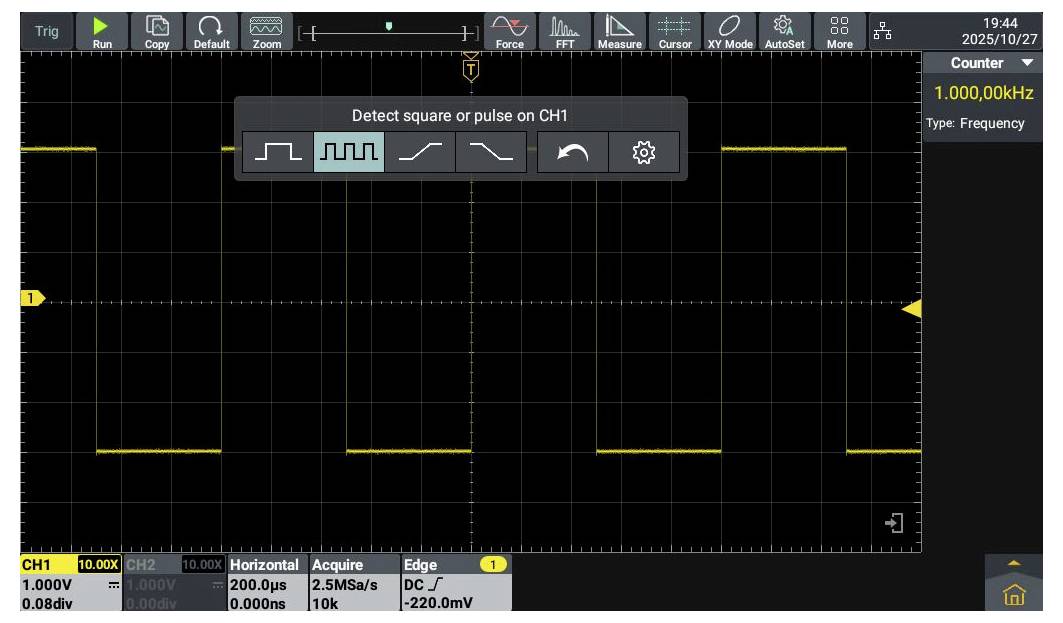Viewport: 1063px width, 623px height.
Task: Undo the auto-detect with back arrow
Action: (573, 153)
